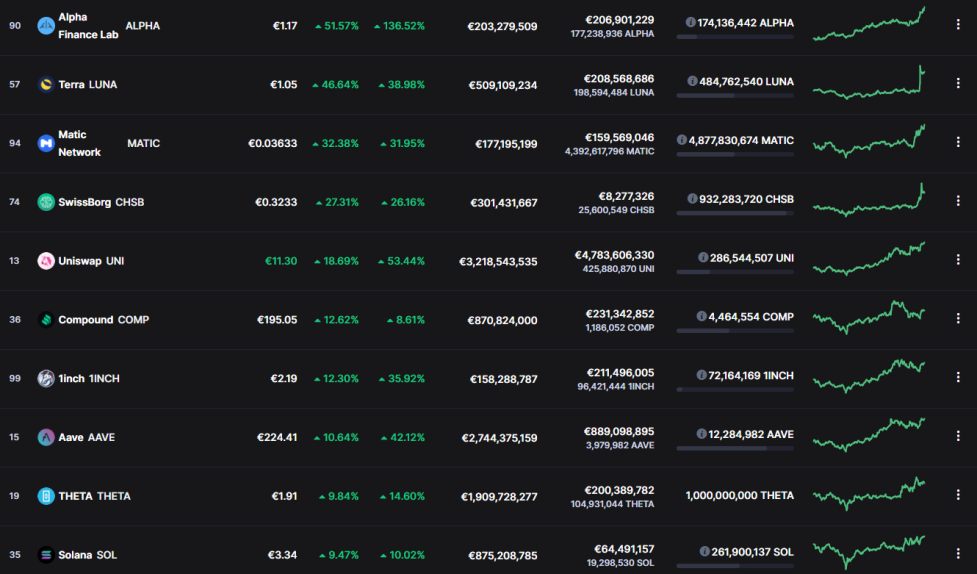Click the ALPHA circulating supply progress bar
The width and height of the screenshot is (977, 574).
[x=735, y=37]
